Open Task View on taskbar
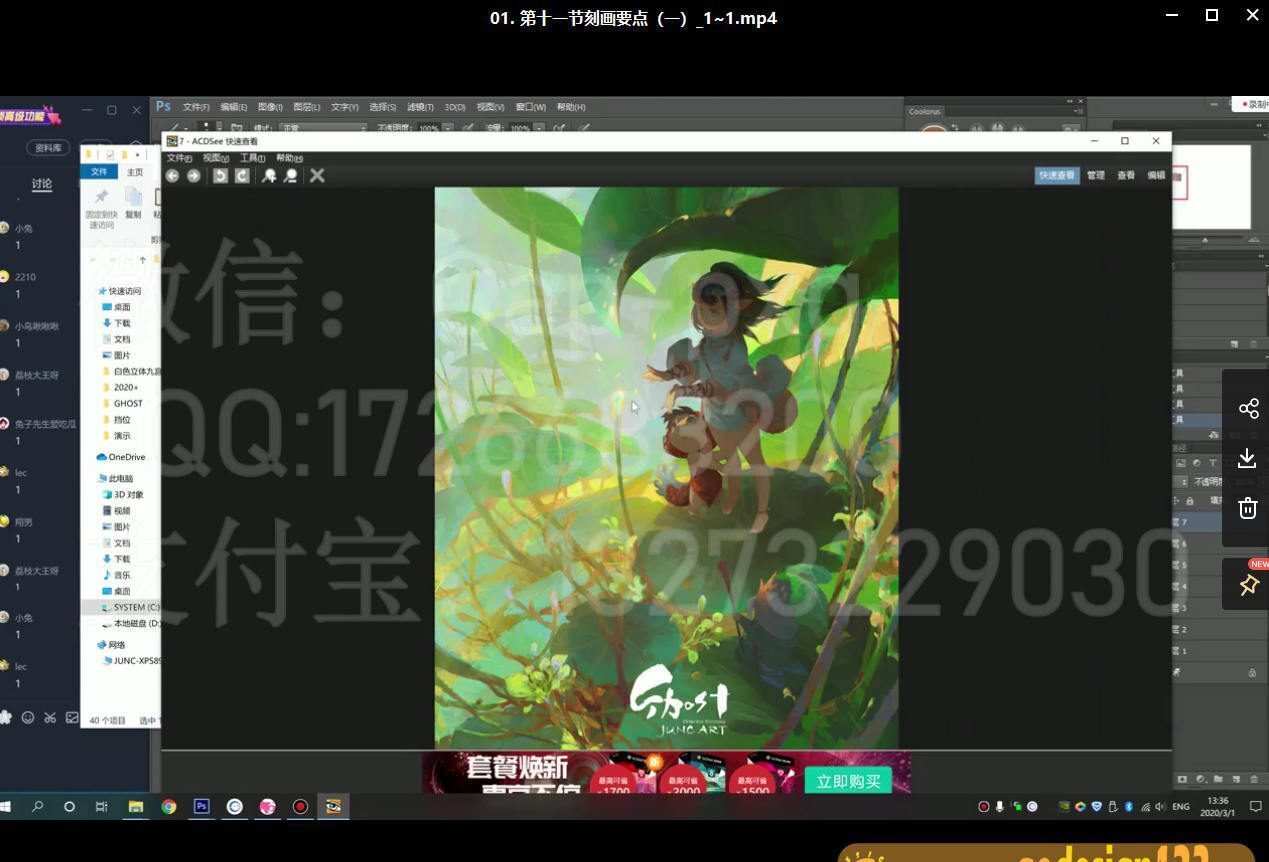The width and height of the screenshot is (1269, 862). click(x=101, y=806)
